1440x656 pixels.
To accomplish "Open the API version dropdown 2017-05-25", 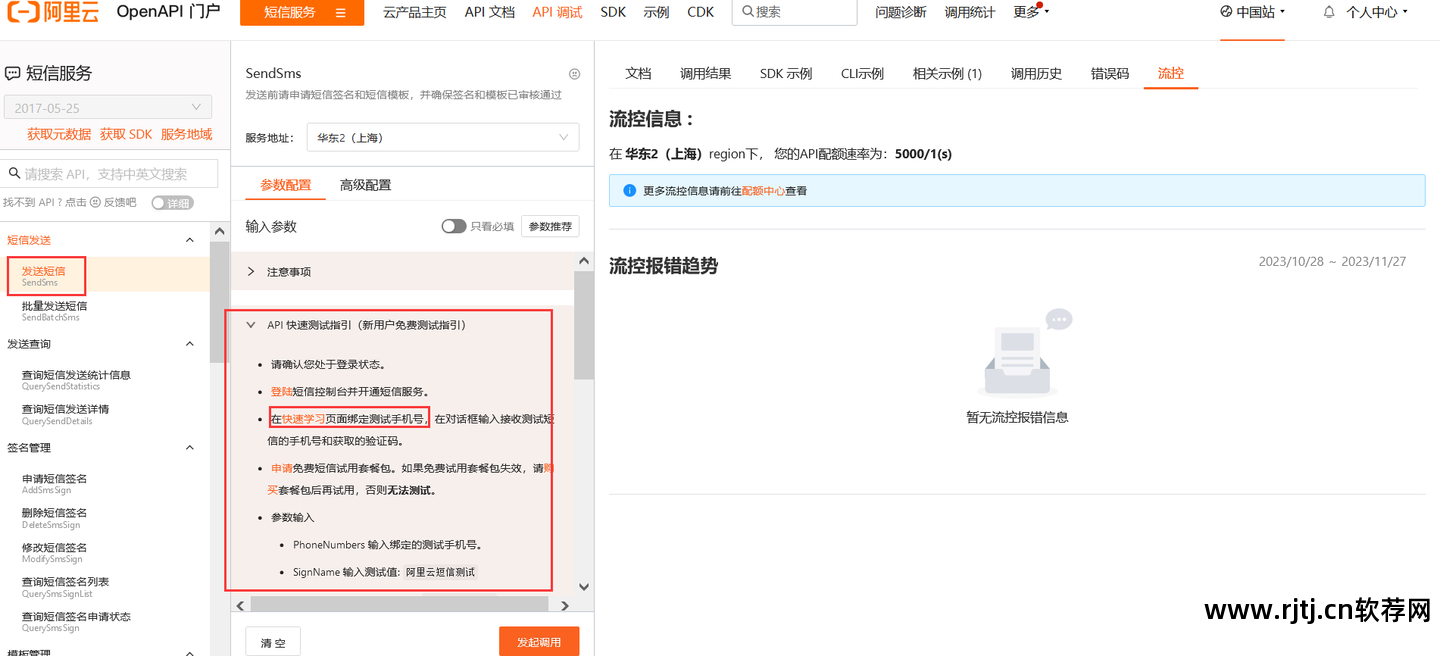I will (108, 107).
